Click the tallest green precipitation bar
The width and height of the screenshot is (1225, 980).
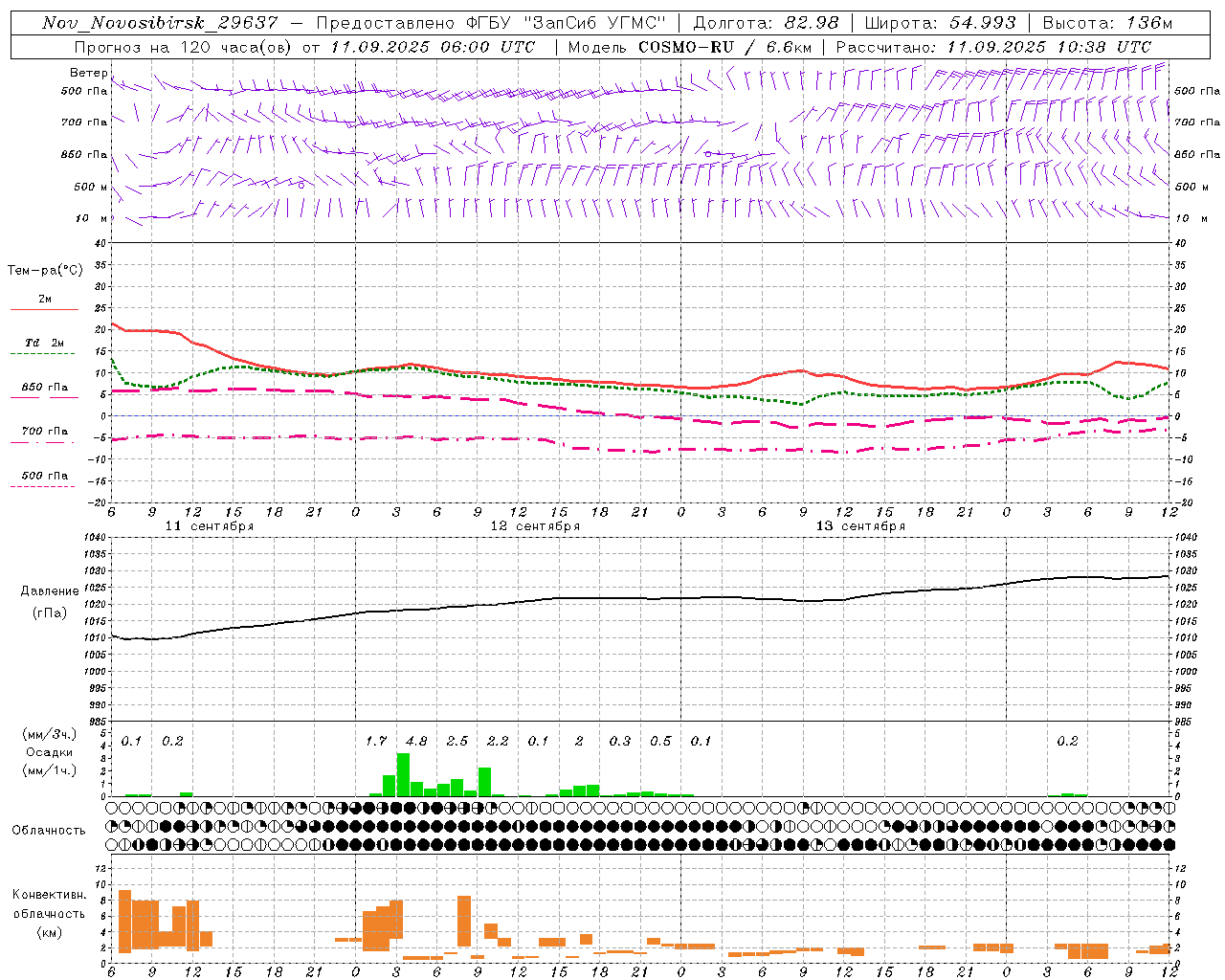point(403,775)
